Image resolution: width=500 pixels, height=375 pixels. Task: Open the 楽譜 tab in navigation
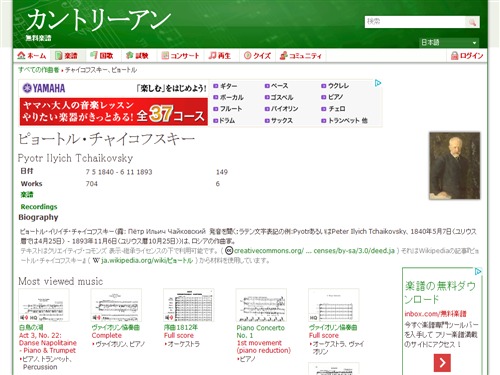tap(66, 56)
